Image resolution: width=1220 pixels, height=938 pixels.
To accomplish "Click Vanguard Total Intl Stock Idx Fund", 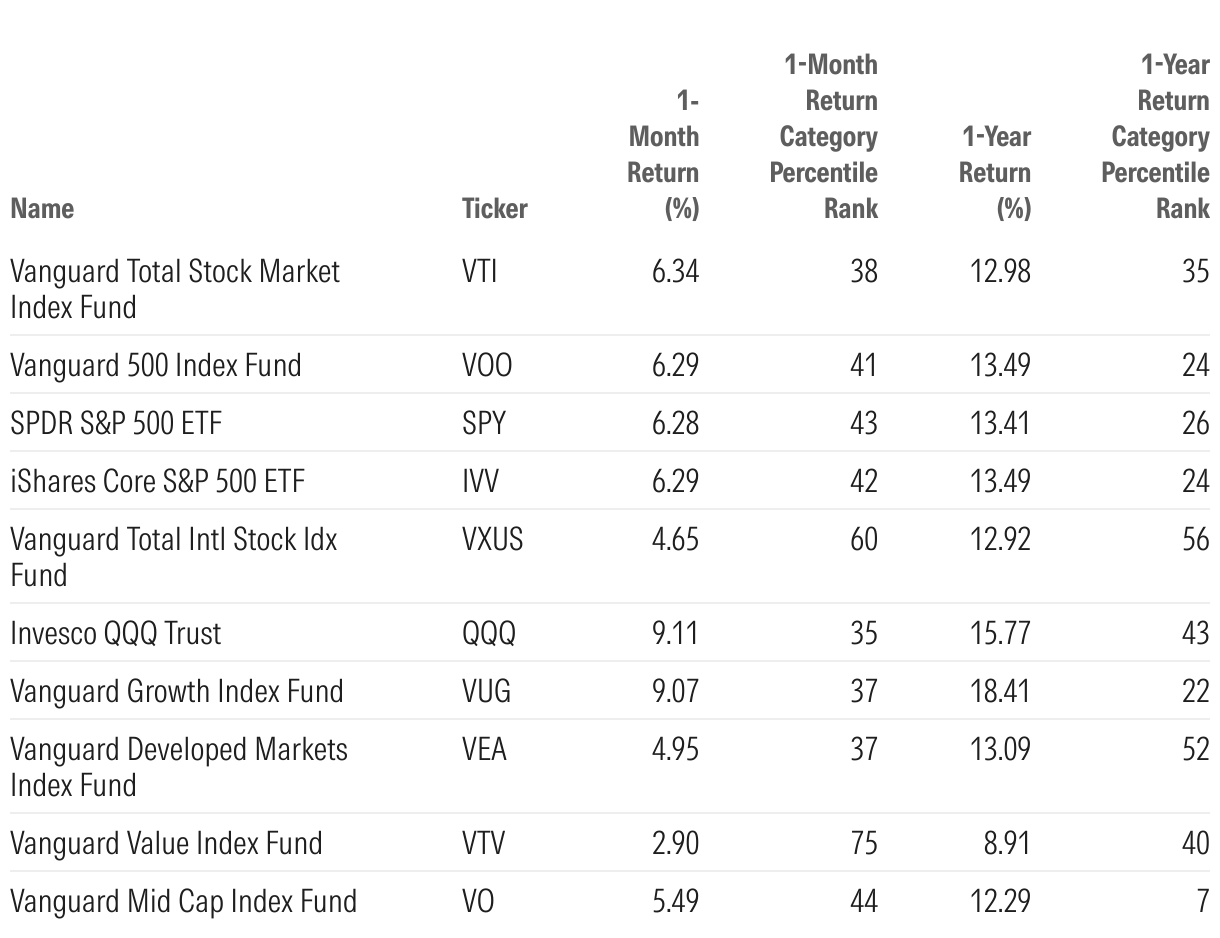I will [x=173, y=556].
